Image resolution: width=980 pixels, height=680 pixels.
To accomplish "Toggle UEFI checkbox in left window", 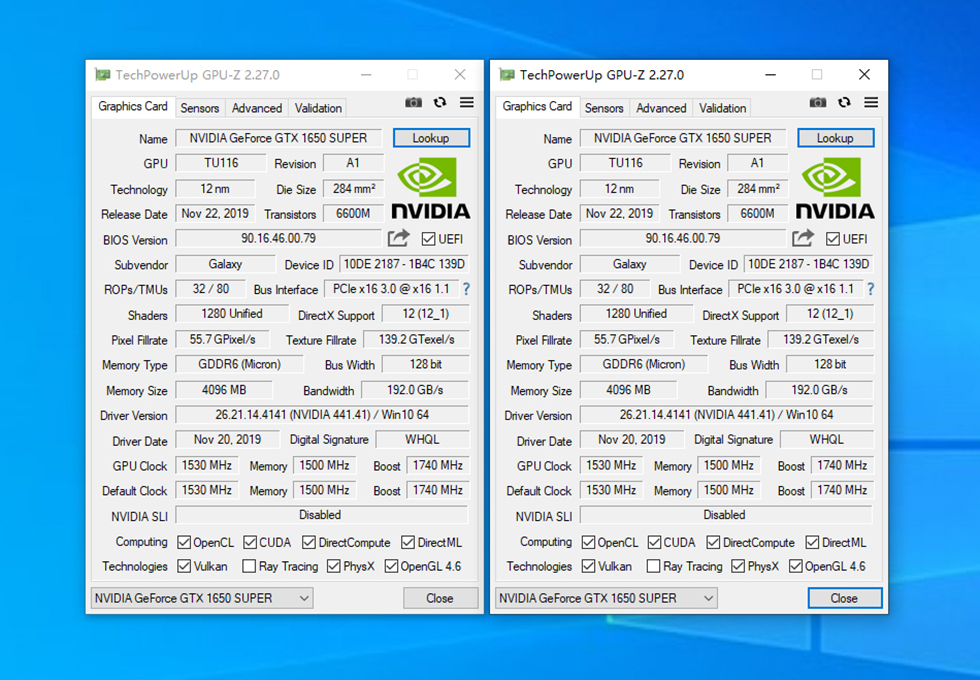I will tap(429, 239).
